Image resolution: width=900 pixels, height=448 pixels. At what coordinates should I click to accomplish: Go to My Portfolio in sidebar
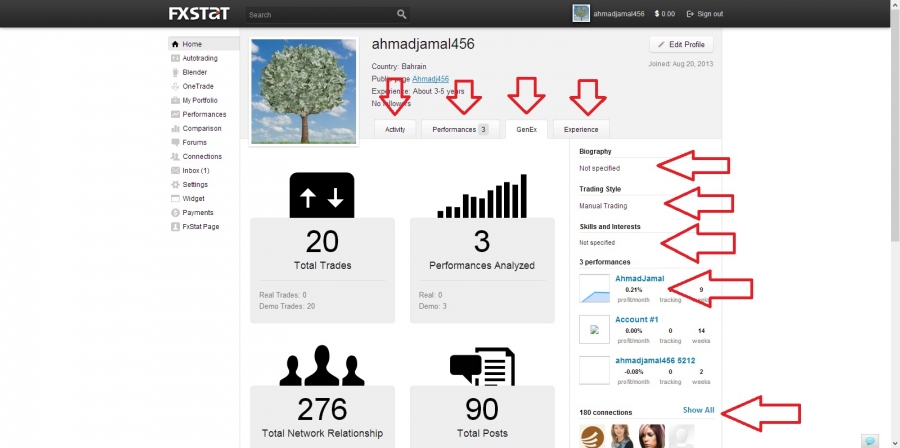(199, 100)
